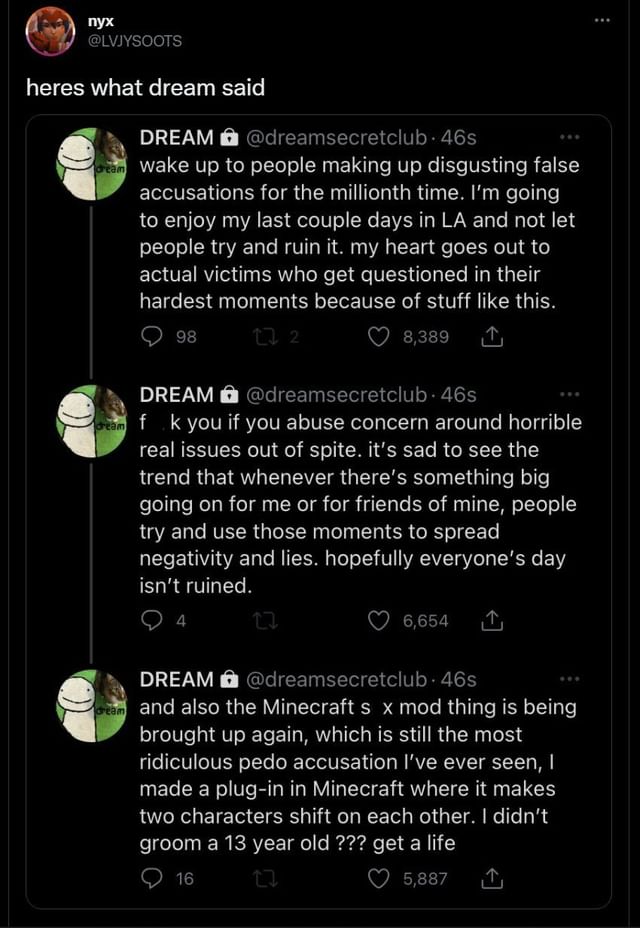Click the reply icon on the first Dream tweet
The image size is (640, 928).
150,336
